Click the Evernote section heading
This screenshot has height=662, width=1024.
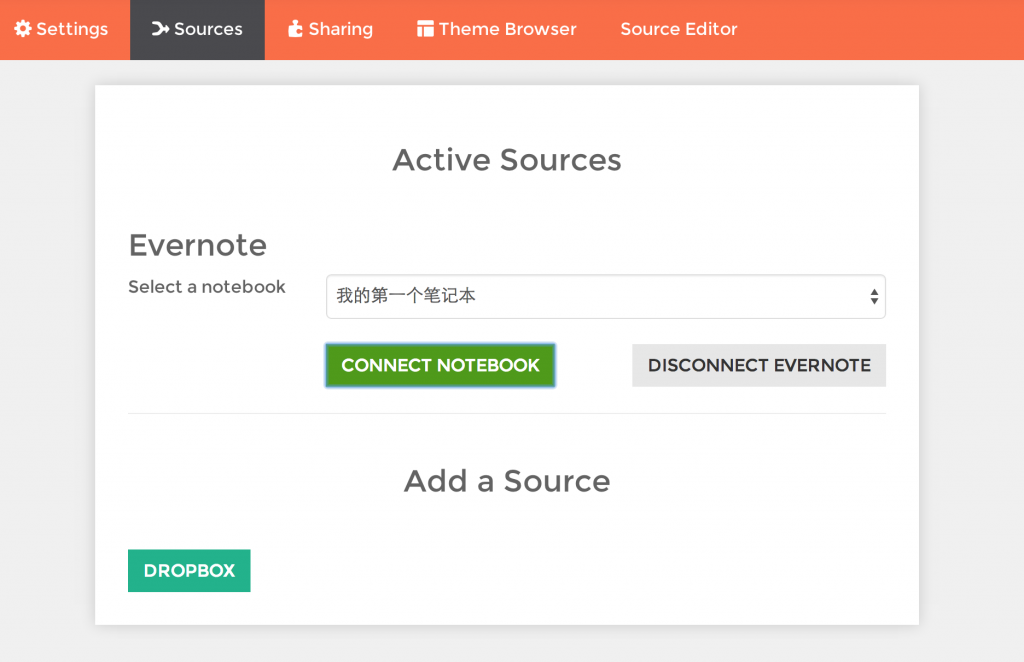(x=198, y=245)
